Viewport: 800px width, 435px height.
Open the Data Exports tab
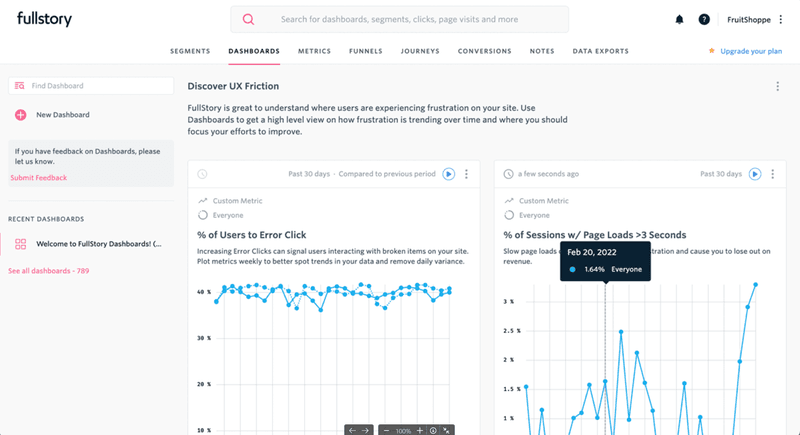(x=601, y=51)
